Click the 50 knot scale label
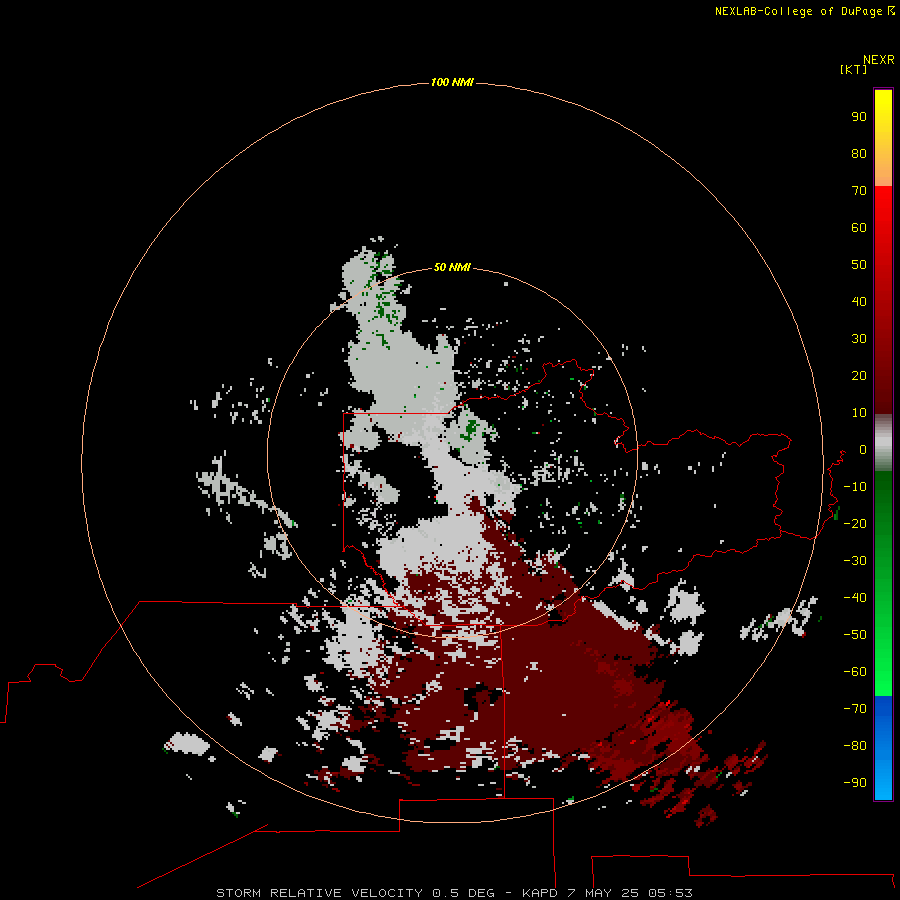The width and height of the screenshot is (900, 900). click(x=859, y=265)
